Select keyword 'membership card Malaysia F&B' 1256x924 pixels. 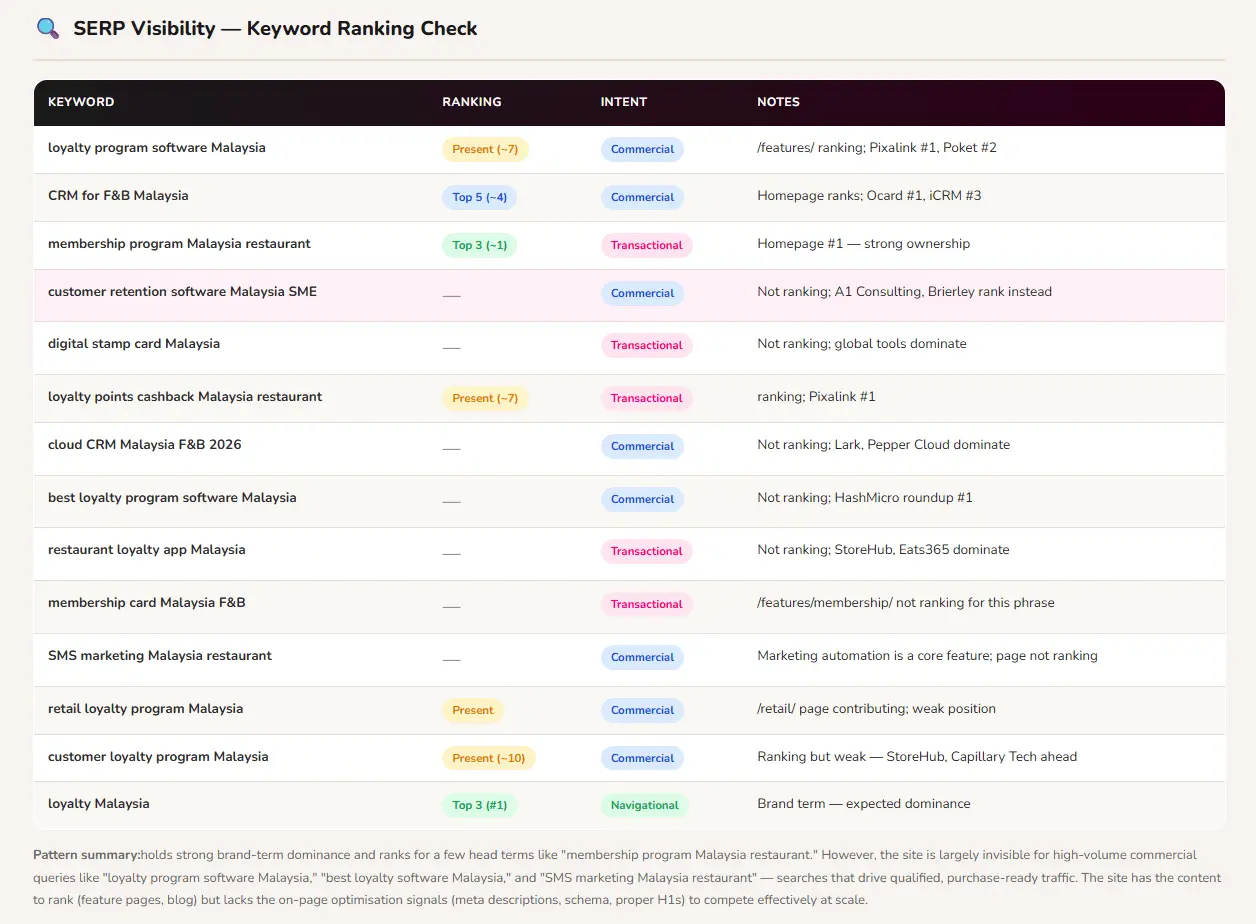click(147, 603)
